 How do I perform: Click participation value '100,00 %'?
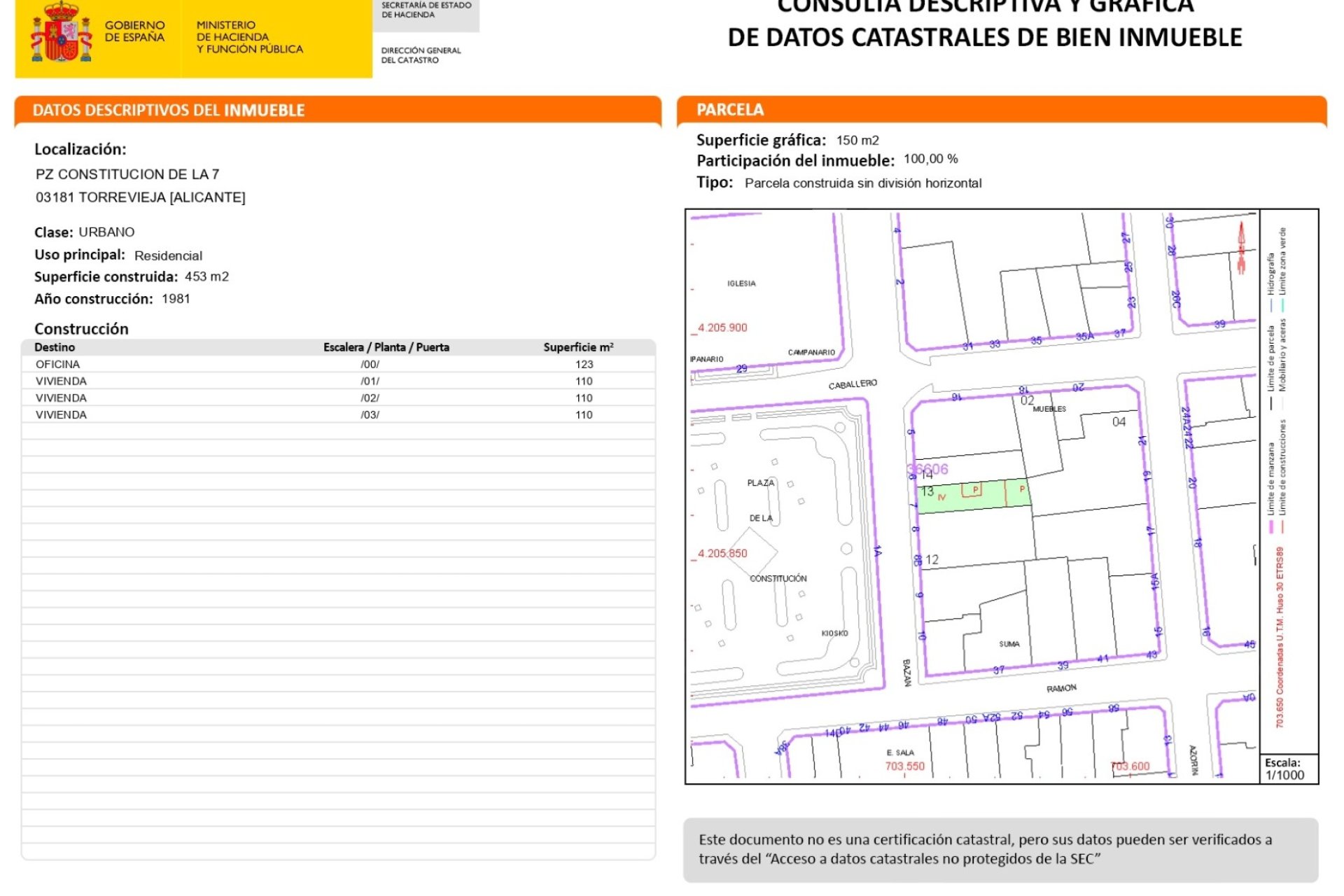(931, 159)
